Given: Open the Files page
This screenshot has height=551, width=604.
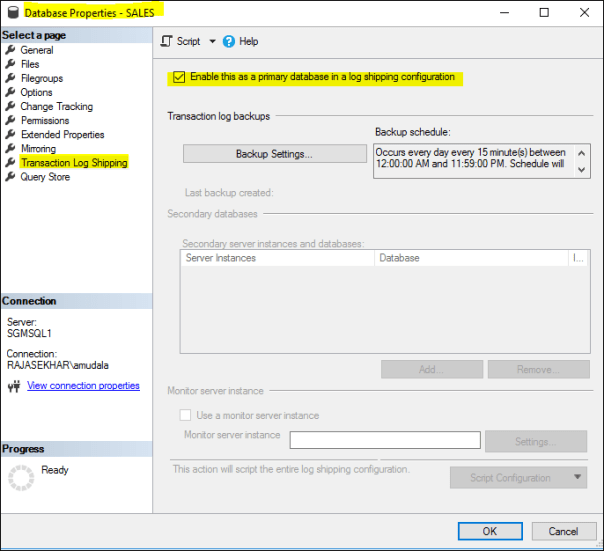Looking at the screenshot, I should (30, 64).
